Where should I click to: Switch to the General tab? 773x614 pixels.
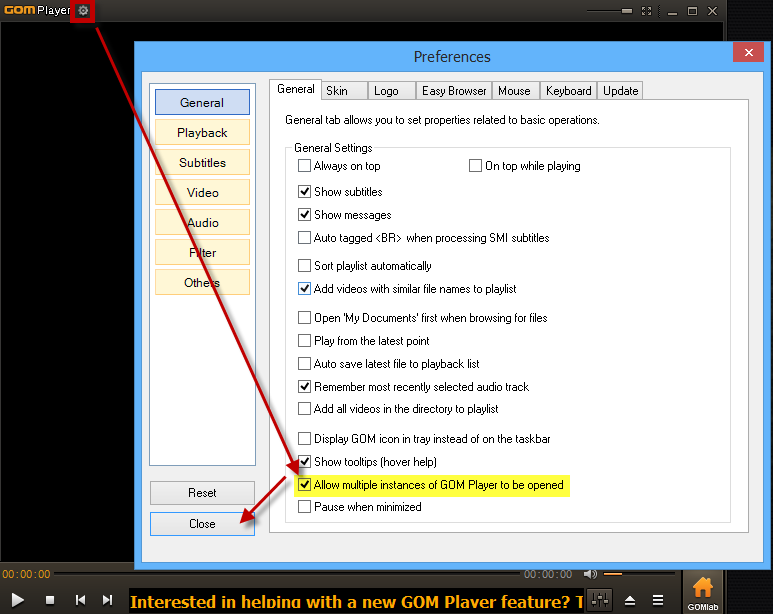(295, 89)
